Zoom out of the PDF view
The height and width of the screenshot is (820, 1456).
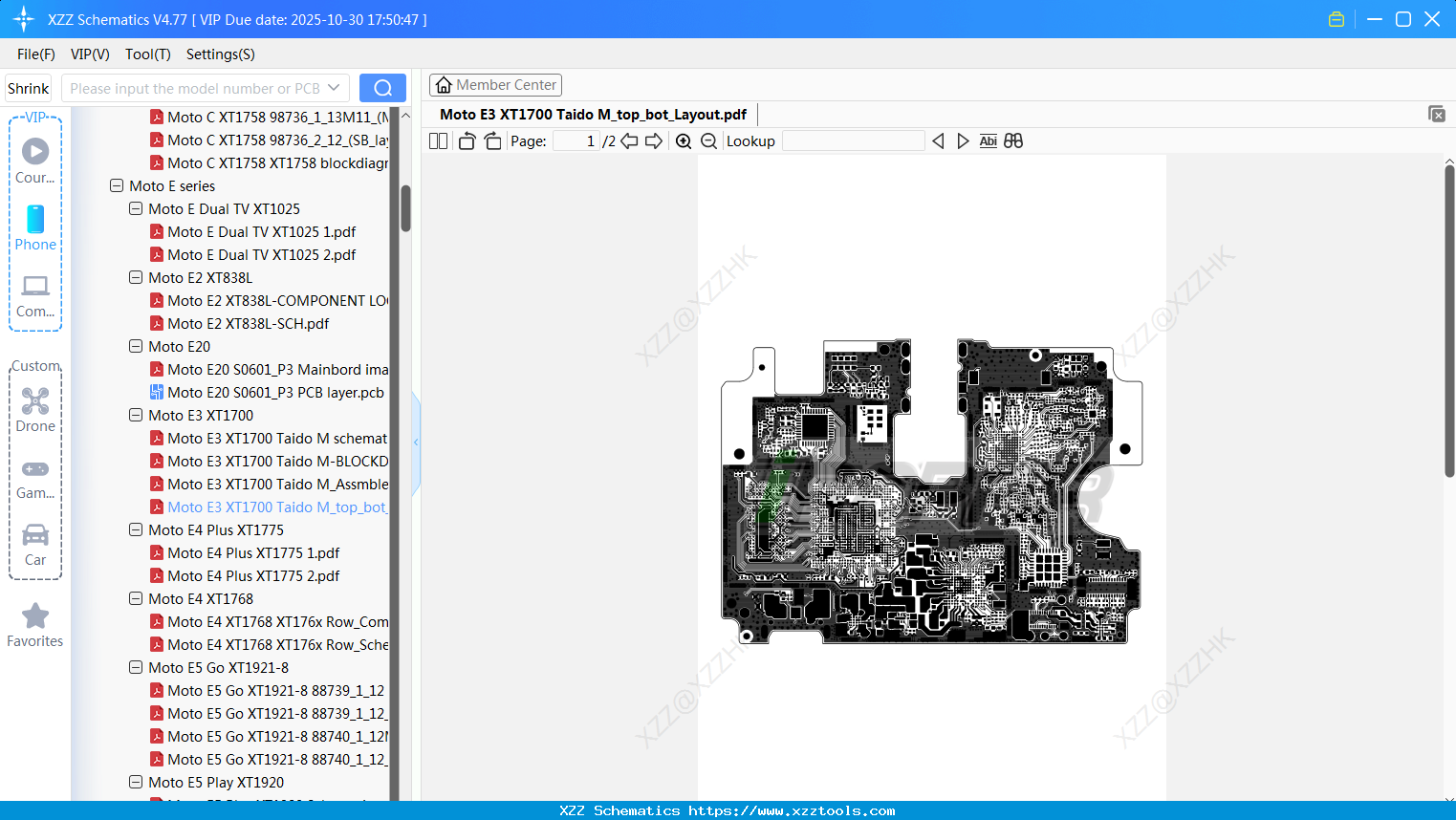708,140
